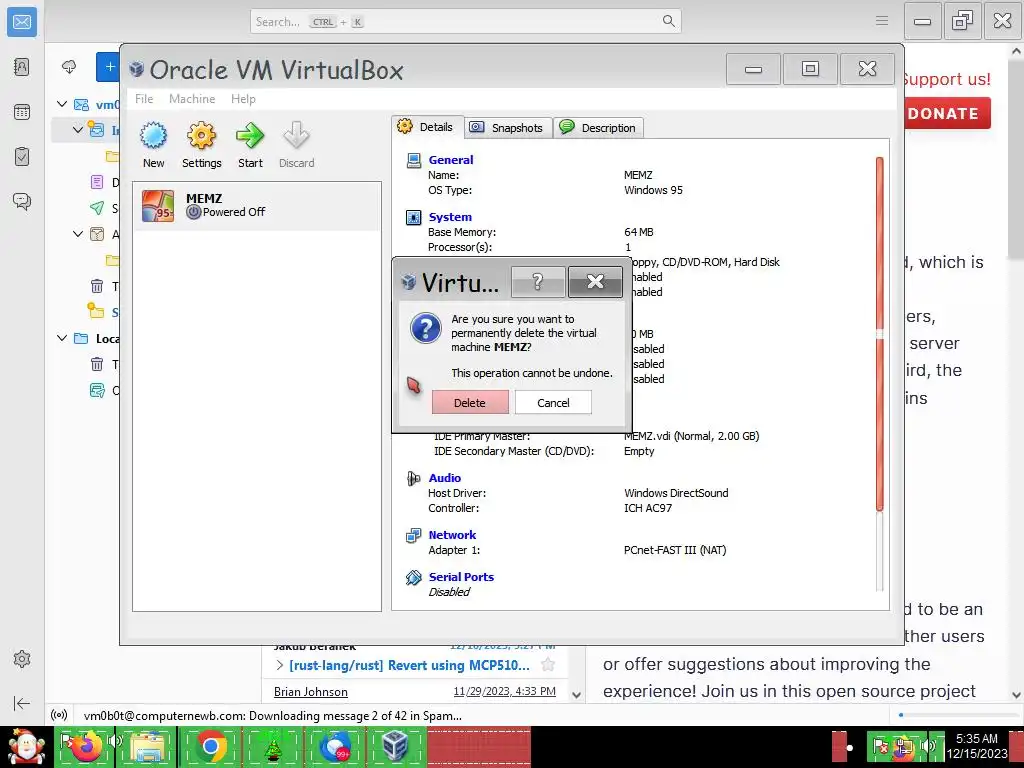Click the Christmas tree taskbar icon
Image resolution: width=1024 pixels, height=768 pixels.
pos(272,747)
